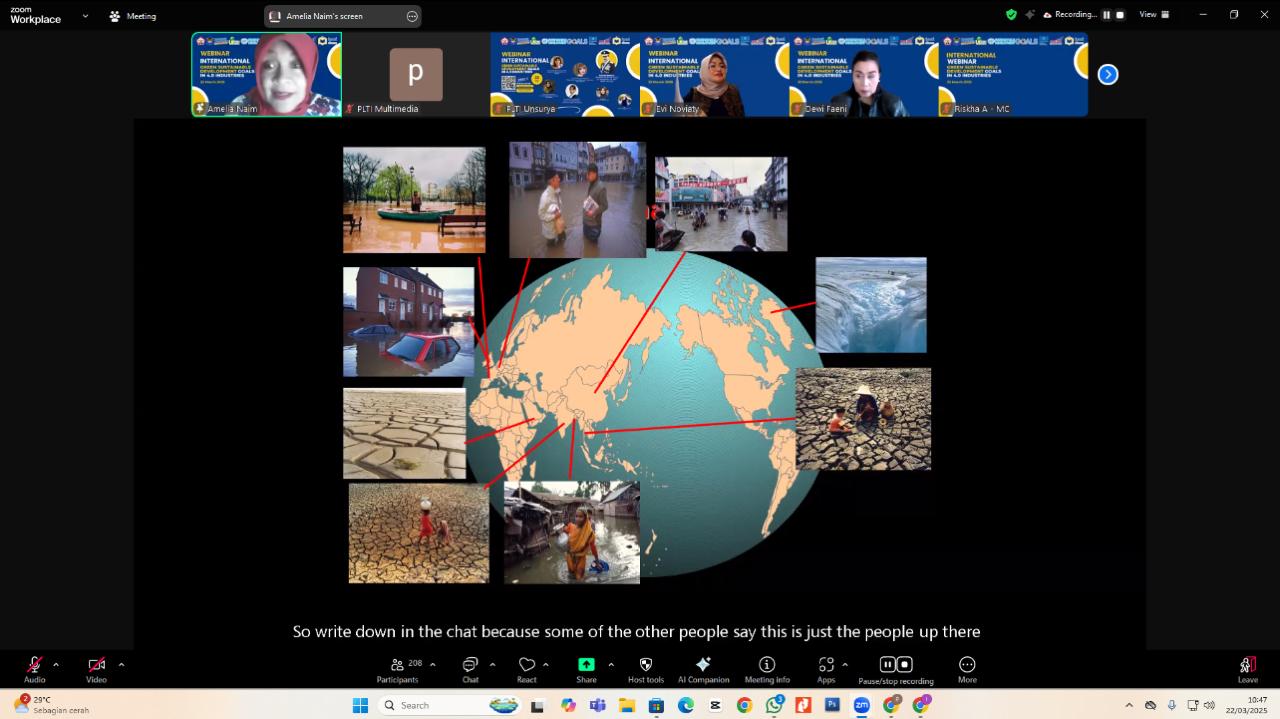
Task: Open Host tools shield icon
Action: pos(645,666)
